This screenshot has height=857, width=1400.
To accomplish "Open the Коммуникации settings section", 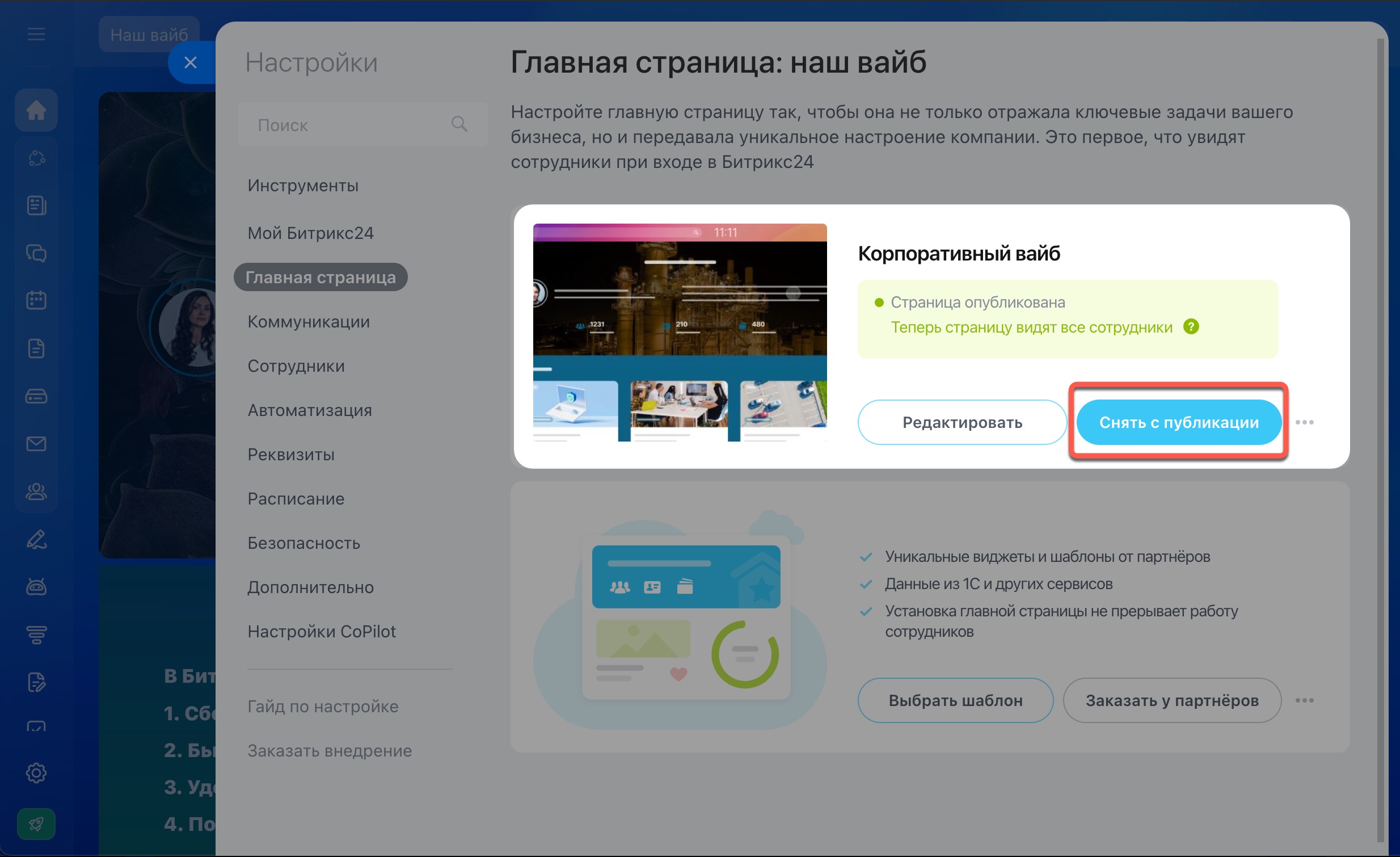I will 309,321.
